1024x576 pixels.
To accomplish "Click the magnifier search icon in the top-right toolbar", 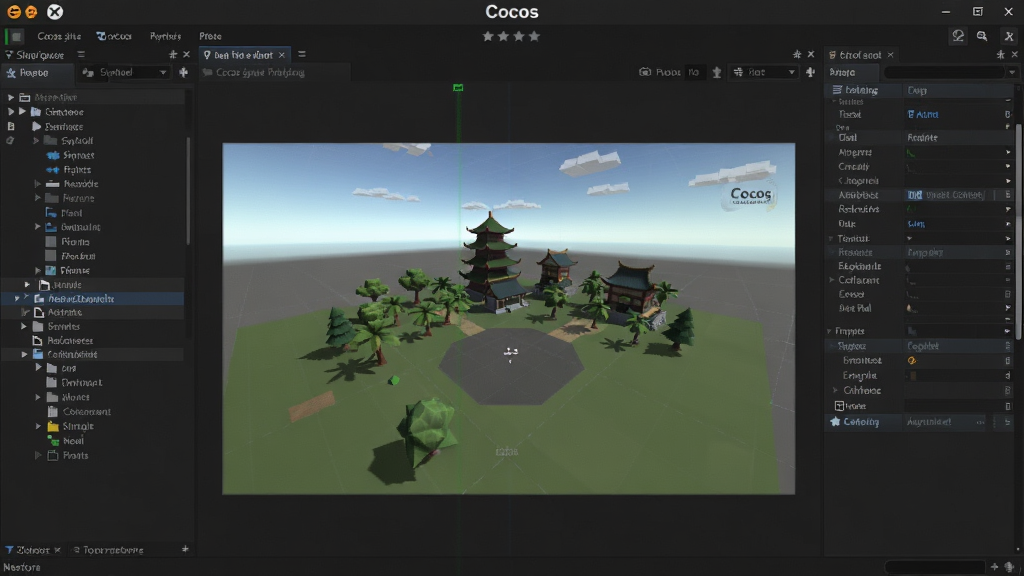I will [x=982, y=36].
